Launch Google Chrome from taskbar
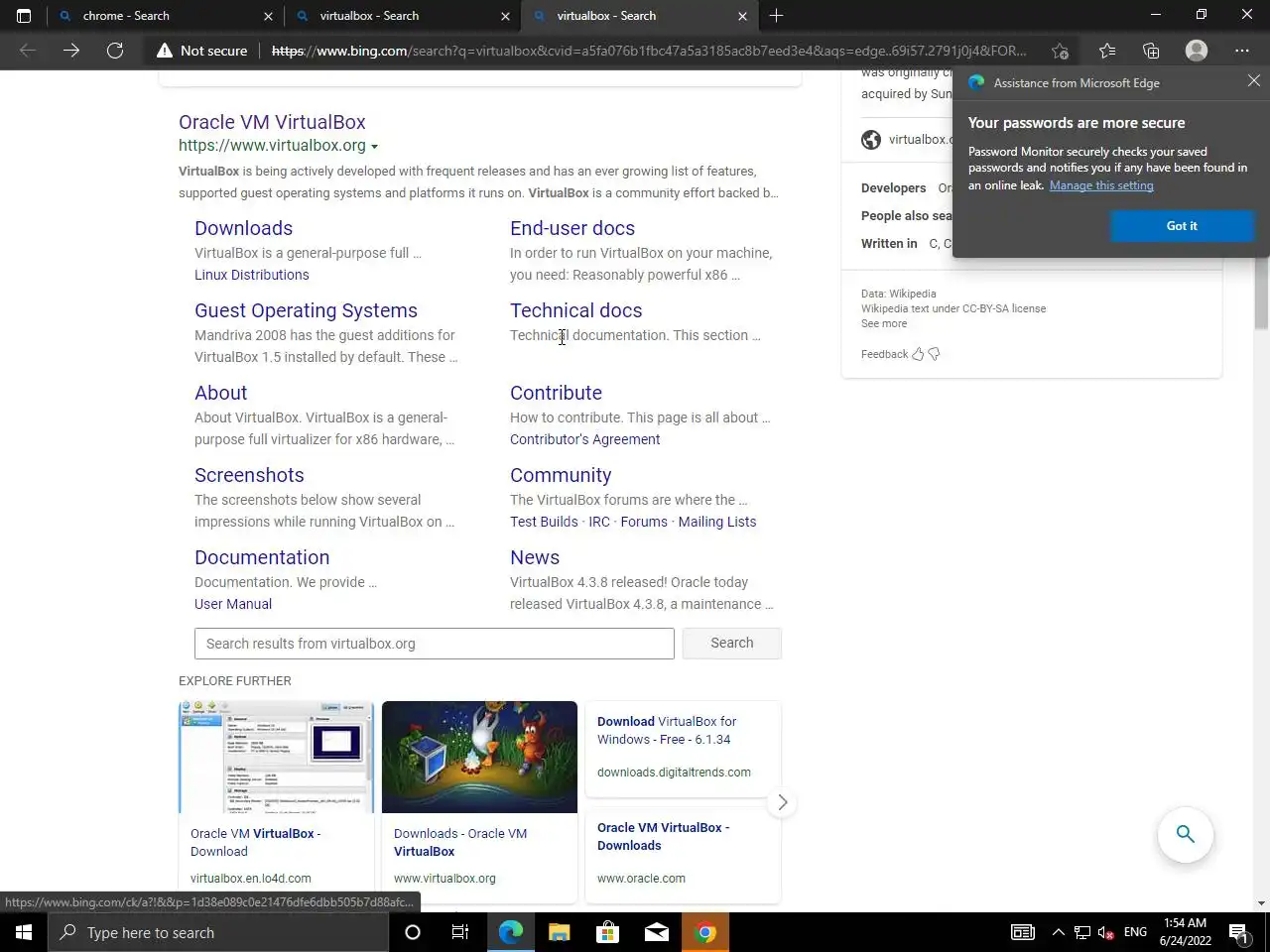The width and height of the screenshot is (1270, 952). [705, 932]
